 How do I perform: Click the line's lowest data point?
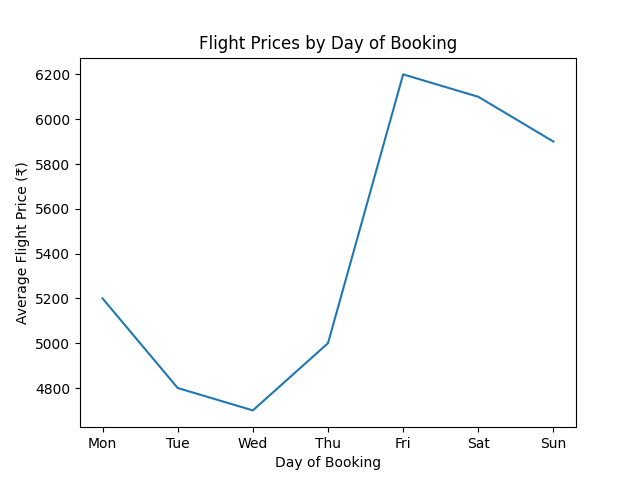point(253,410)
